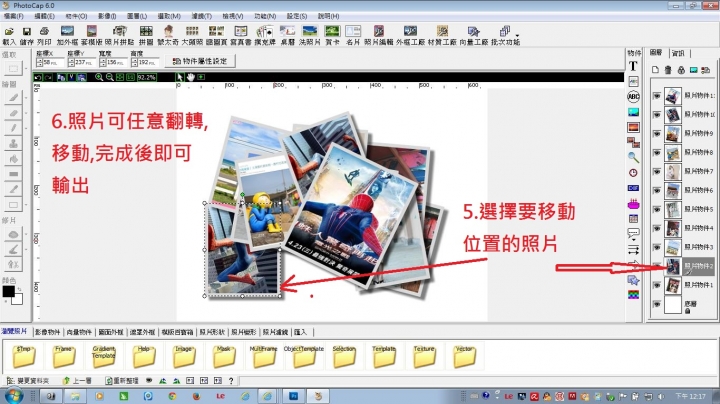Click the question mark help button in browser bar
Image resolution: width=720 pixels, height=404 pixels.
click(x=231, y=381)
